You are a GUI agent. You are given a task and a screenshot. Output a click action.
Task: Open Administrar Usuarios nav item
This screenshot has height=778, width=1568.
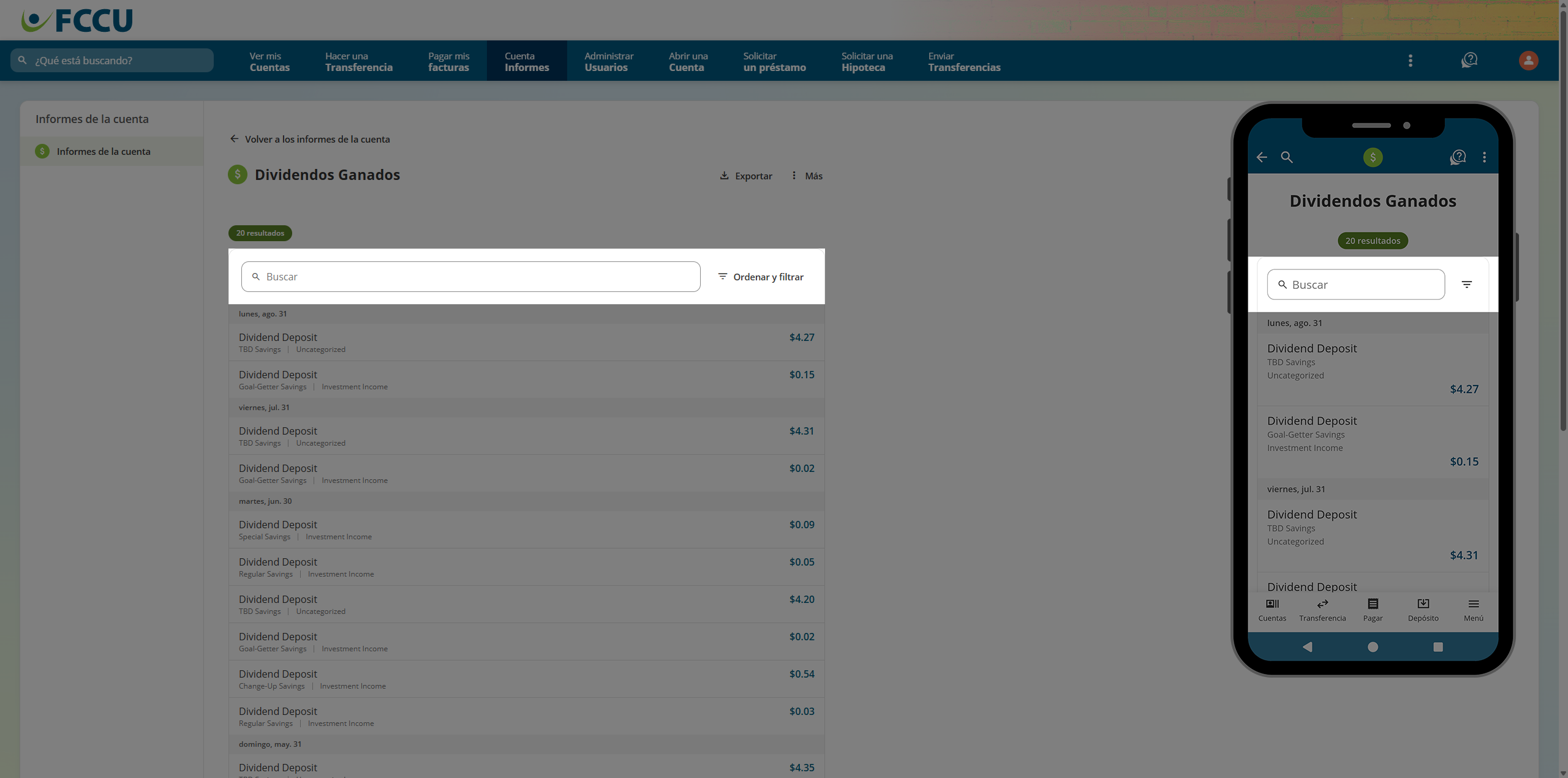tap(609, 61)
